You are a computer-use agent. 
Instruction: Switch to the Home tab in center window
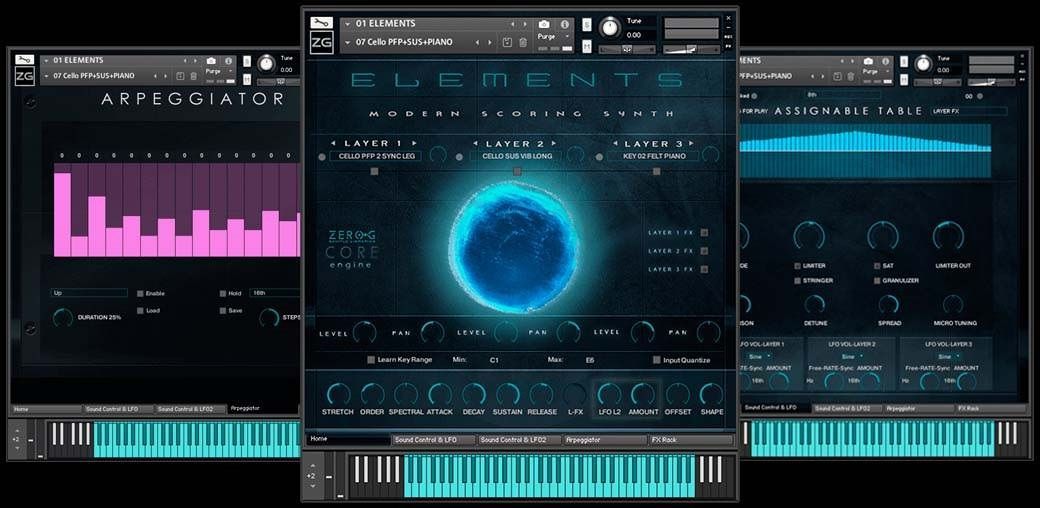click(349, 440)
